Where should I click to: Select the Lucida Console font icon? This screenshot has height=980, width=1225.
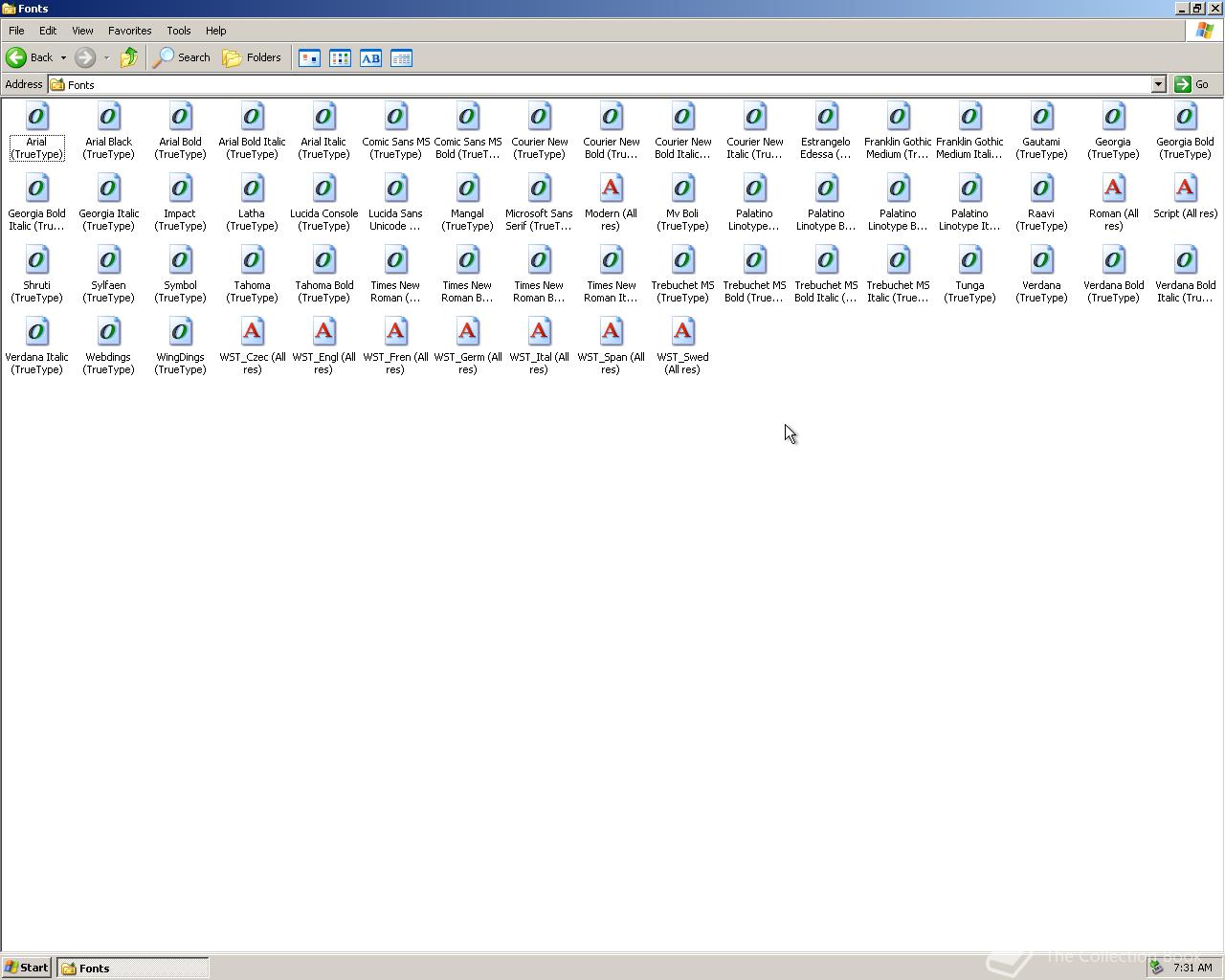pos(323,189)
